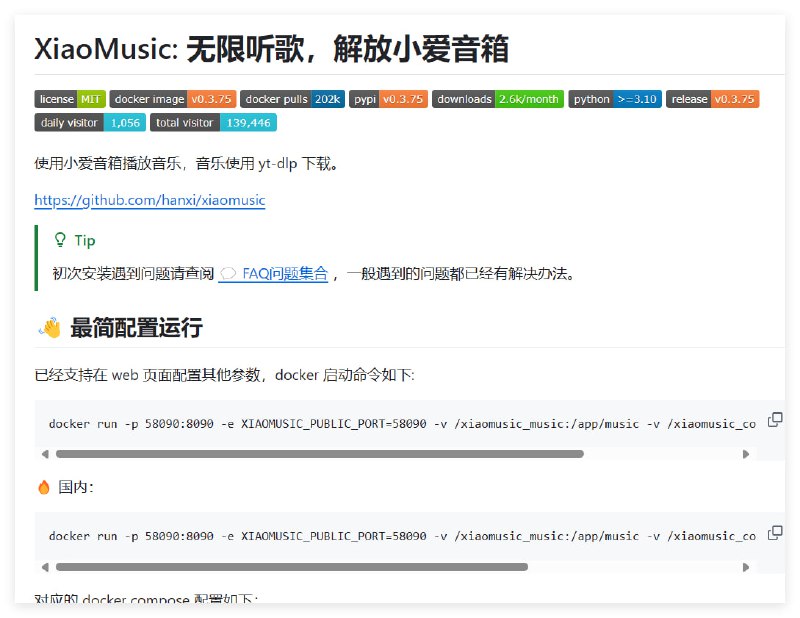Copy the first docker run command
The width and height of the screenshot is (800, 618).
tap(775, 420)
